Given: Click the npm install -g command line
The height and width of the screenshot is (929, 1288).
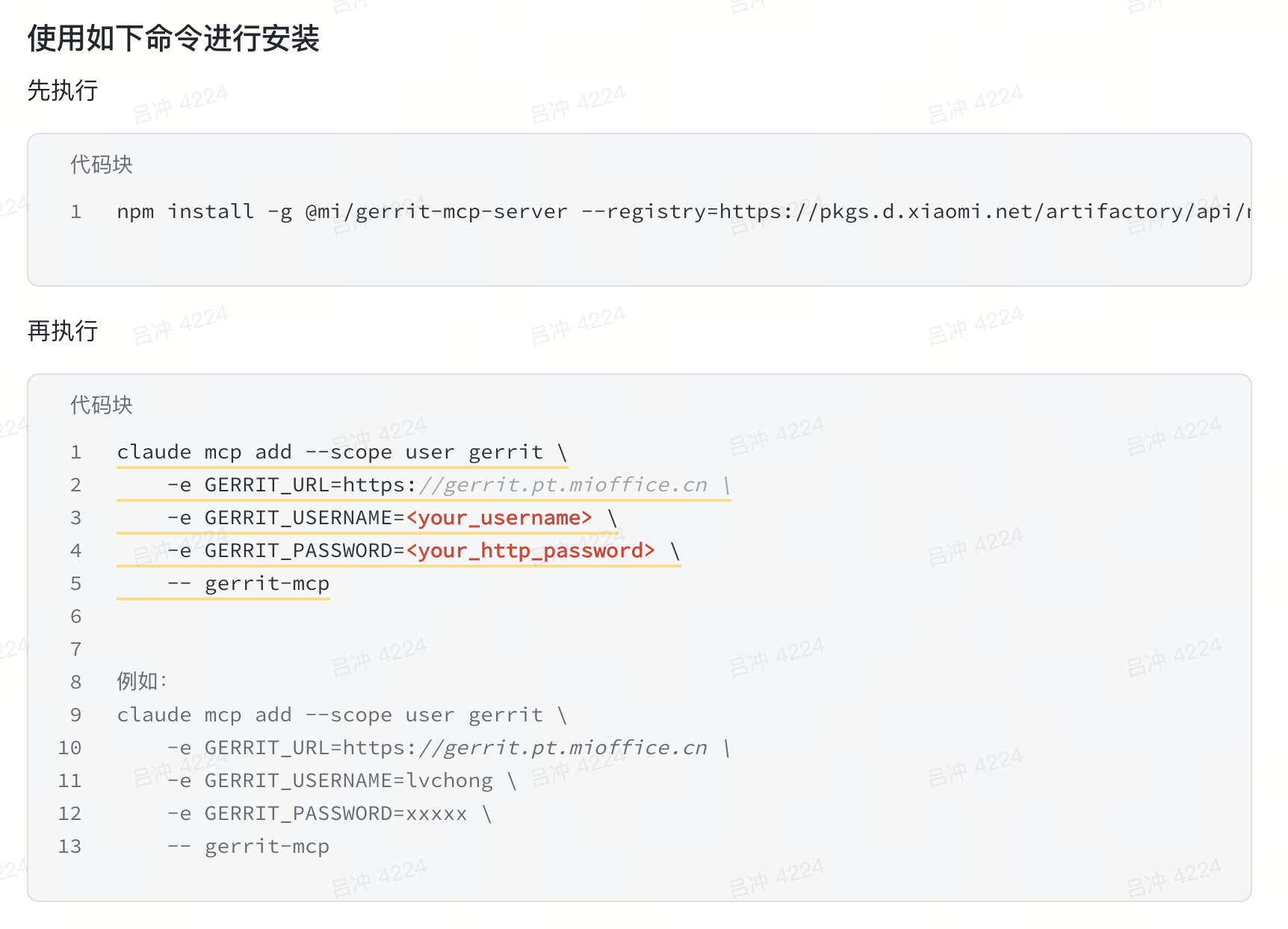Looking at the screenshot, I should click(x=684, y=211).
